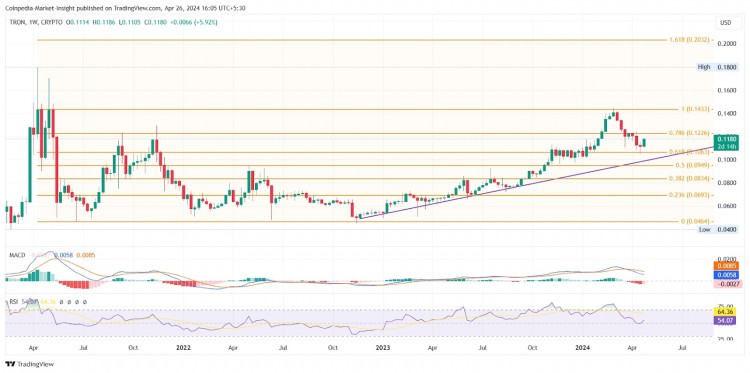
Task: Select the 0.236 (0.0693) Fibonacci label
Action: (689, 195)
